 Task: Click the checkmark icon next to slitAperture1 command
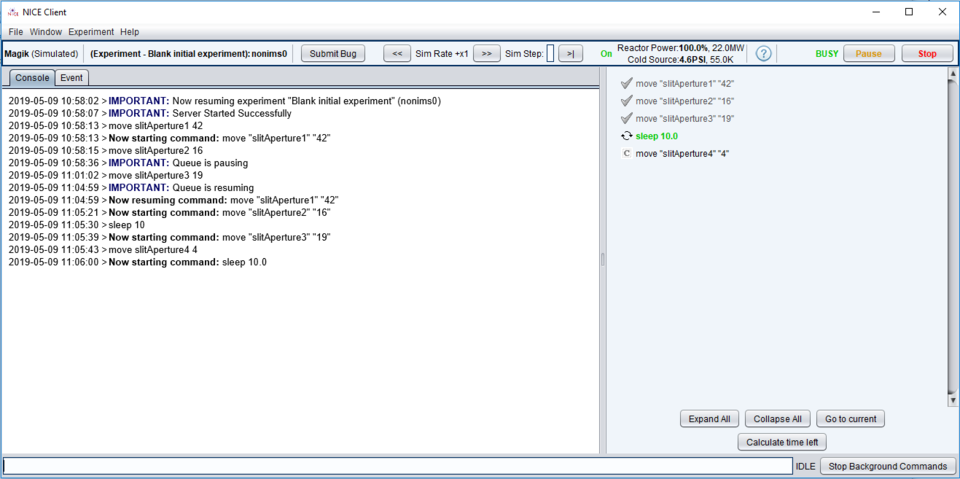click(626, 84)
